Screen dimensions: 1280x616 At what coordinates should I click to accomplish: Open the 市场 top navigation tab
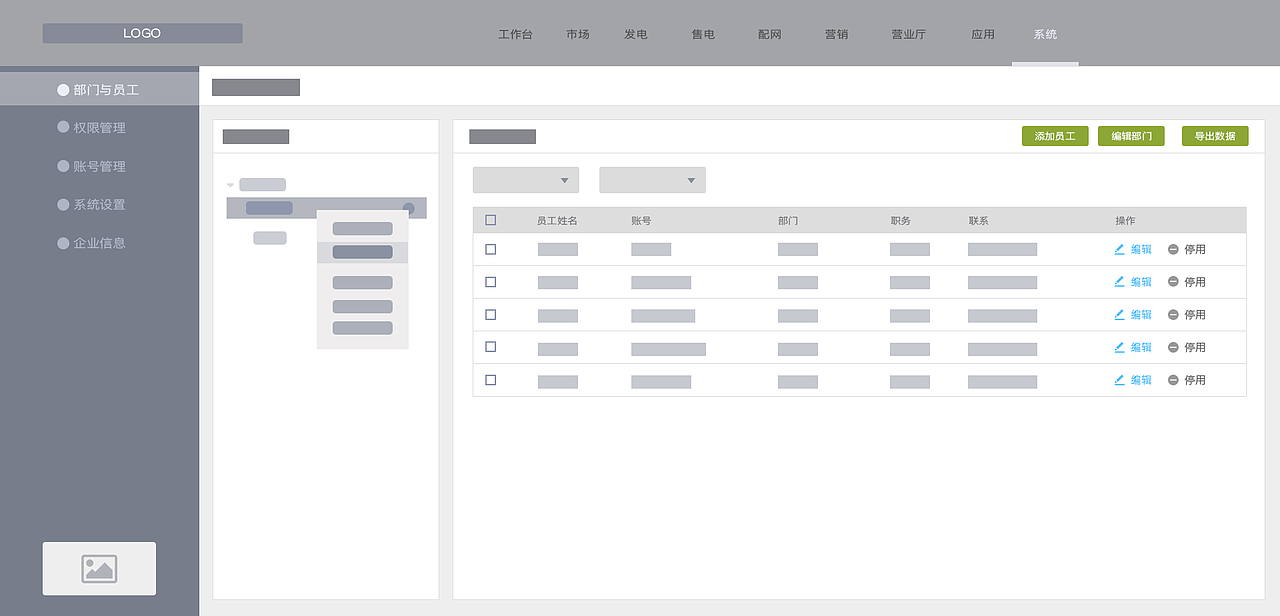[578, 34]
